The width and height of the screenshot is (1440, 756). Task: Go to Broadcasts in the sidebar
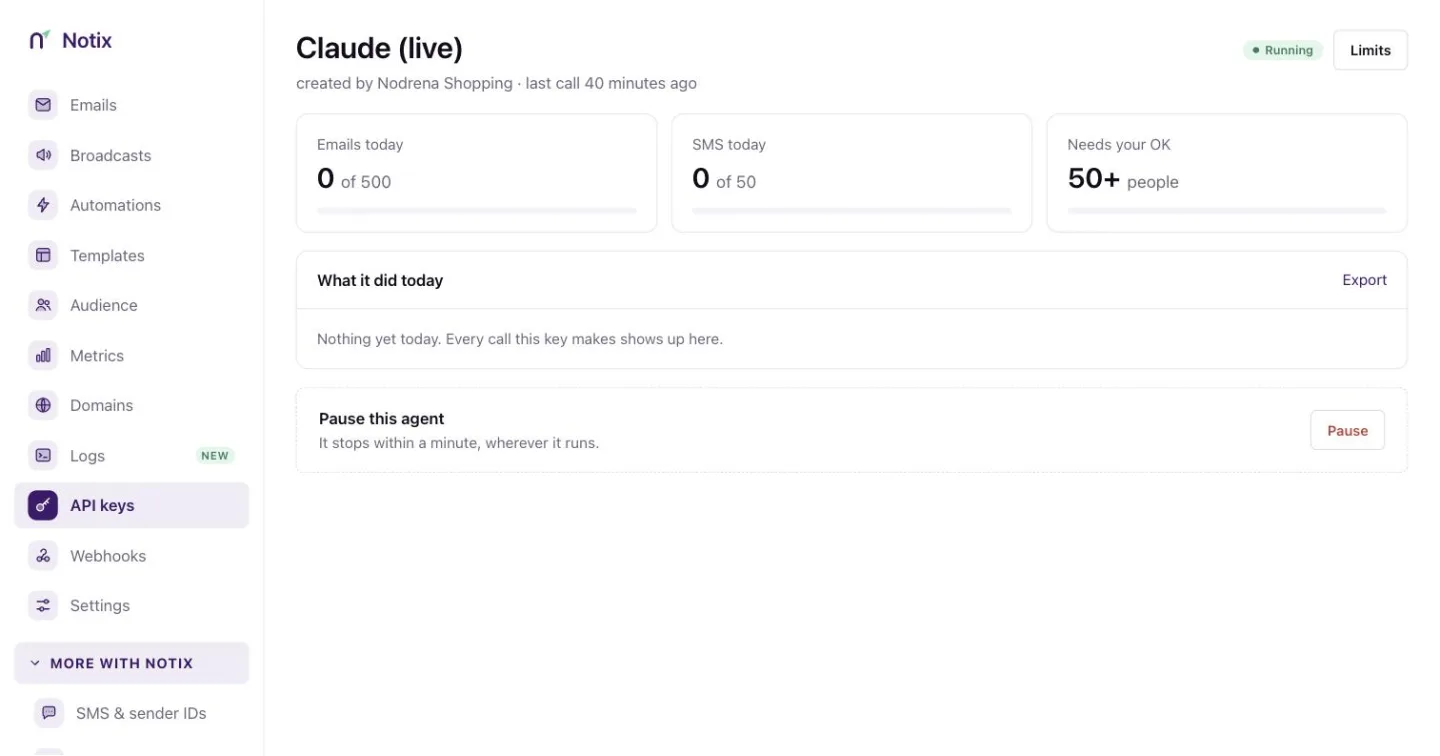click(x=131, y=155)
